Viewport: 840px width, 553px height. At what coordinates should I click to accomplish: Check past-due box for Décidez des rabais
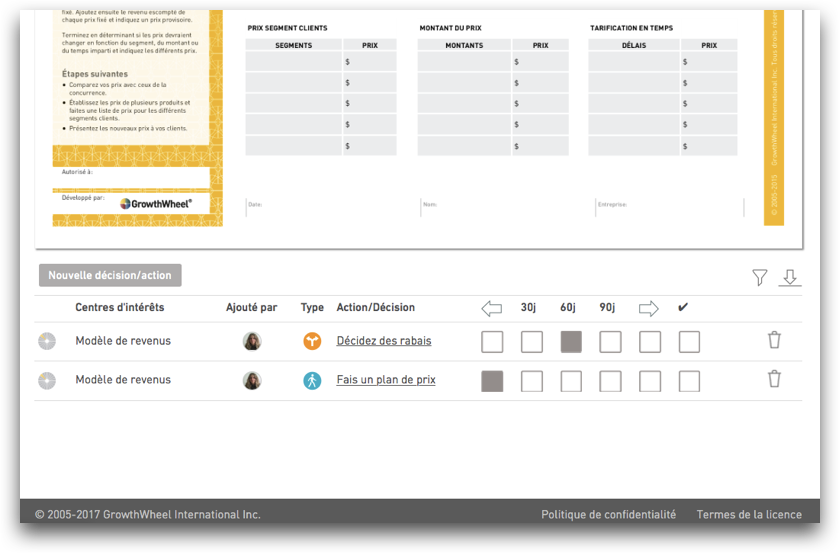tap(492, 342)
